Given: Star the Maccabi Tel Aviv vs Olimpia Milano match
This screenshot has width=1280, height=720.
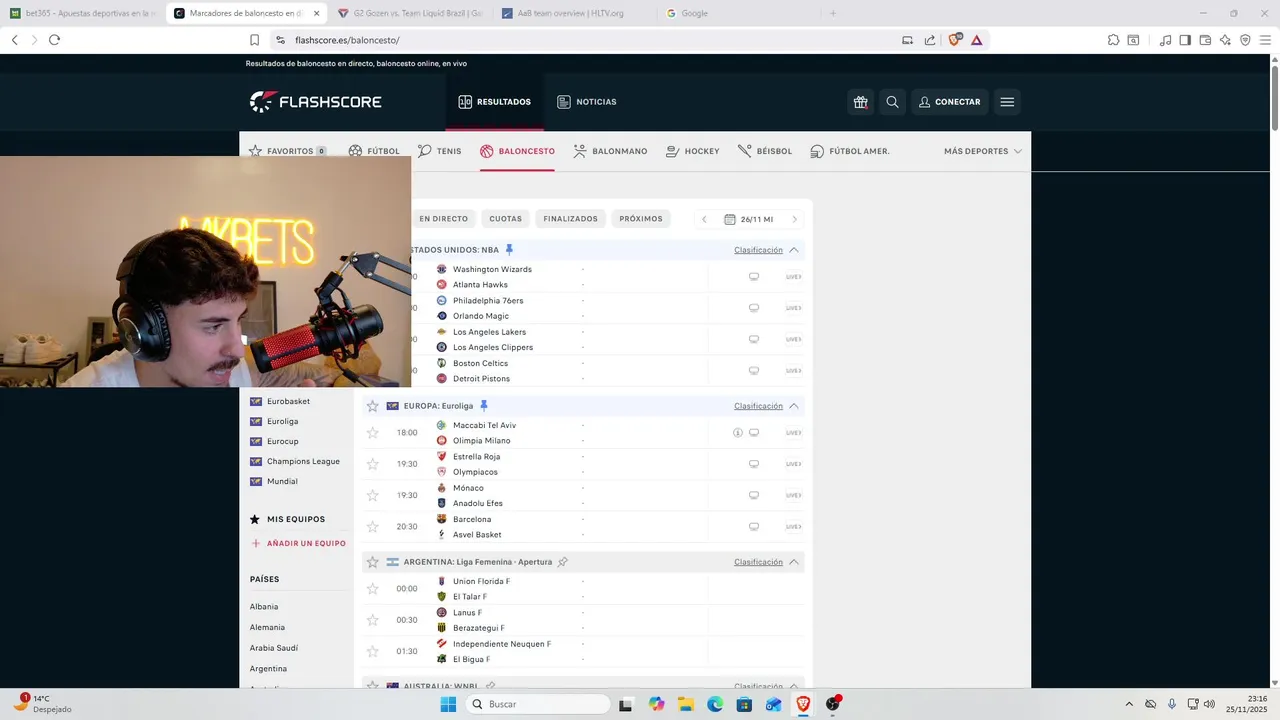Looking at the screenshot, I should (x=373, y=433).
